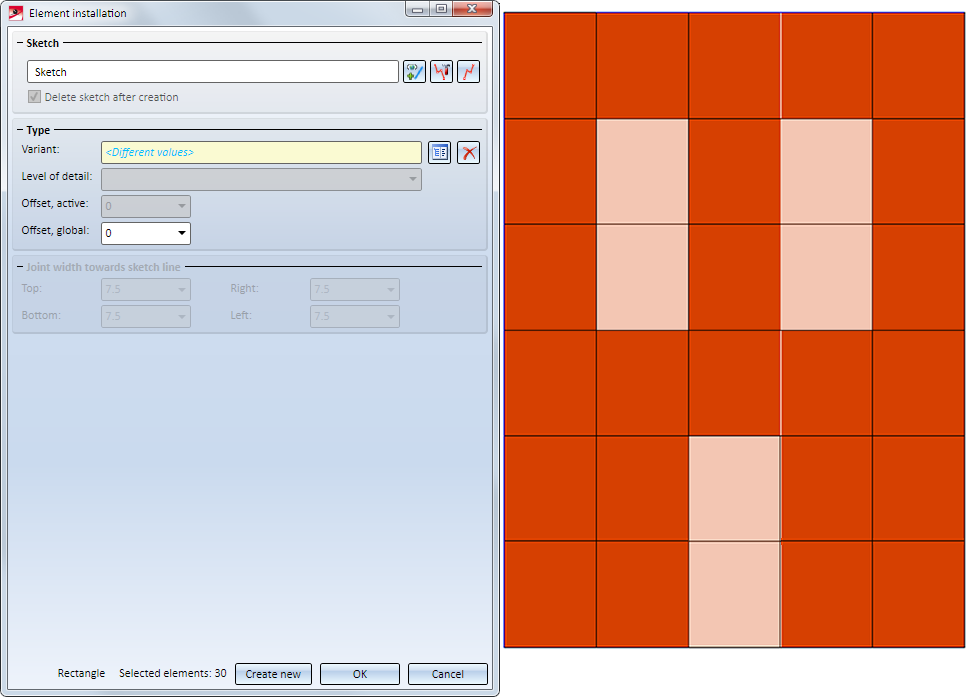This screenshot has width=966, height=697.
Task: Click the Selected elements: 30 text
Action: coord(172,673)
